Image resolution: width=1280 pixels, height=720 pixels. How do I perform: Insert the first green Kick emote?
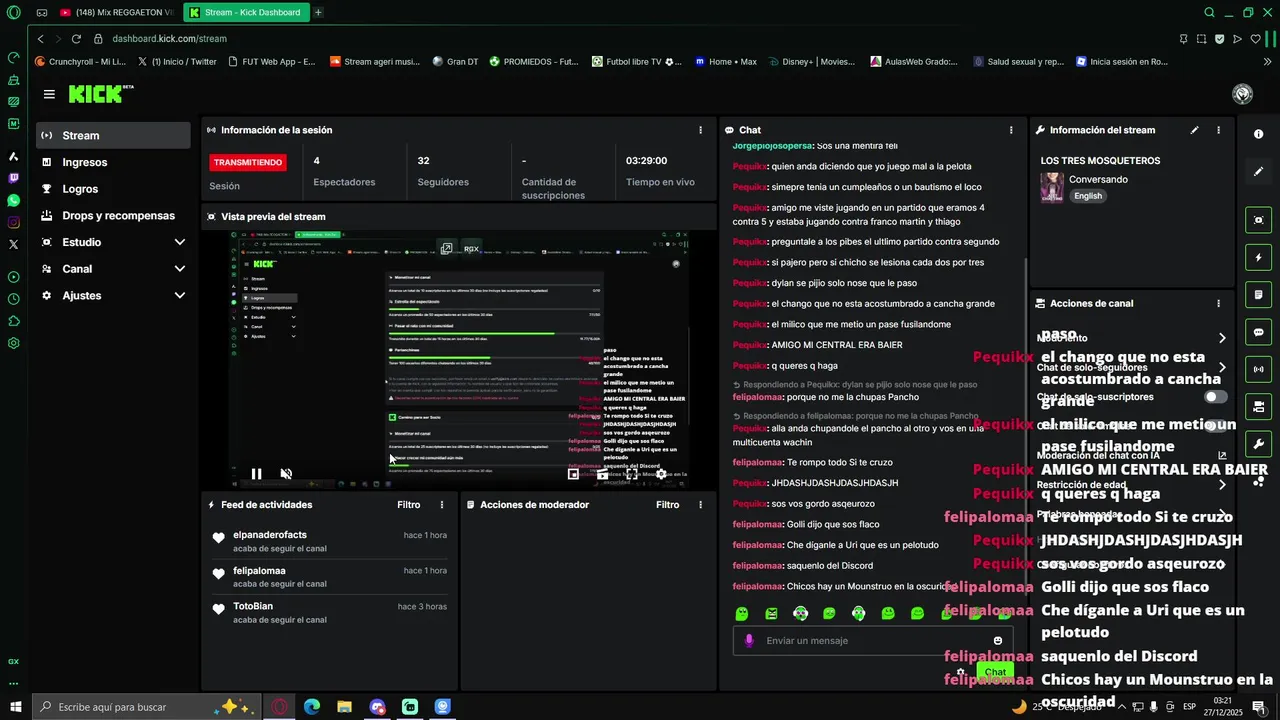pos(742,614)
